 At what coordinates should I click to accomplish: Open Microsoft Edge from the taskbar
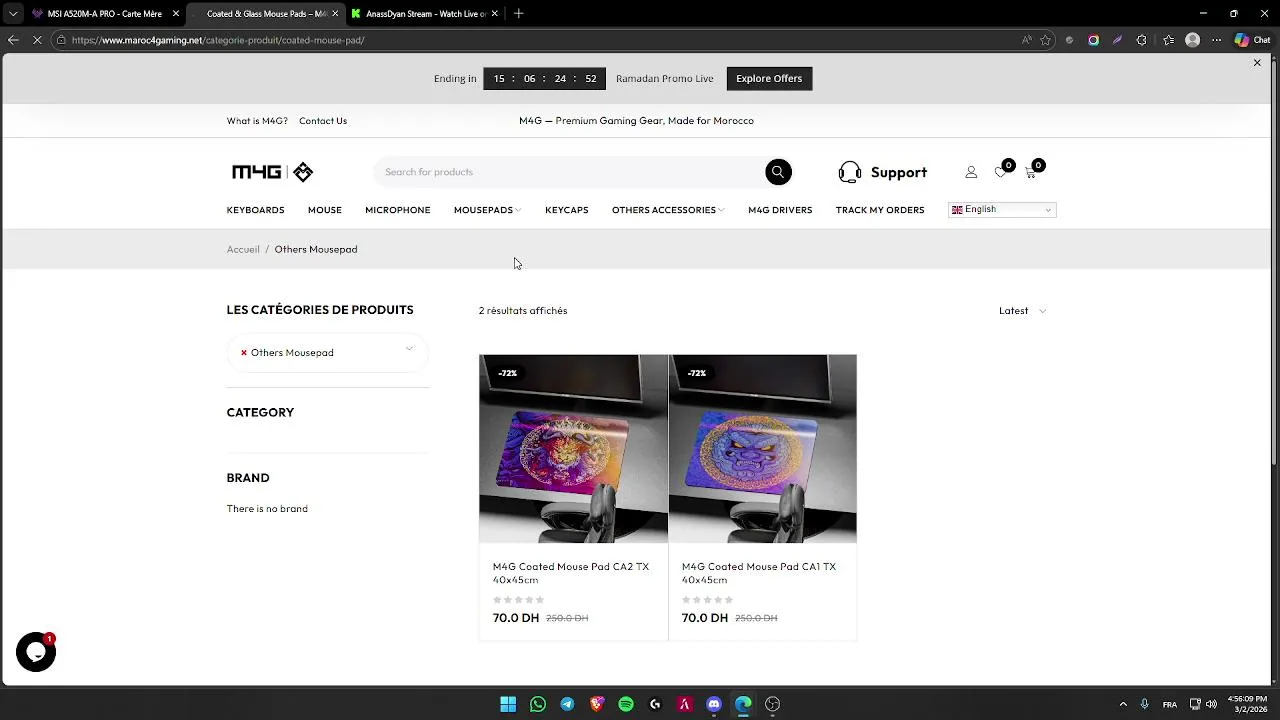click(x=743, y=704)
